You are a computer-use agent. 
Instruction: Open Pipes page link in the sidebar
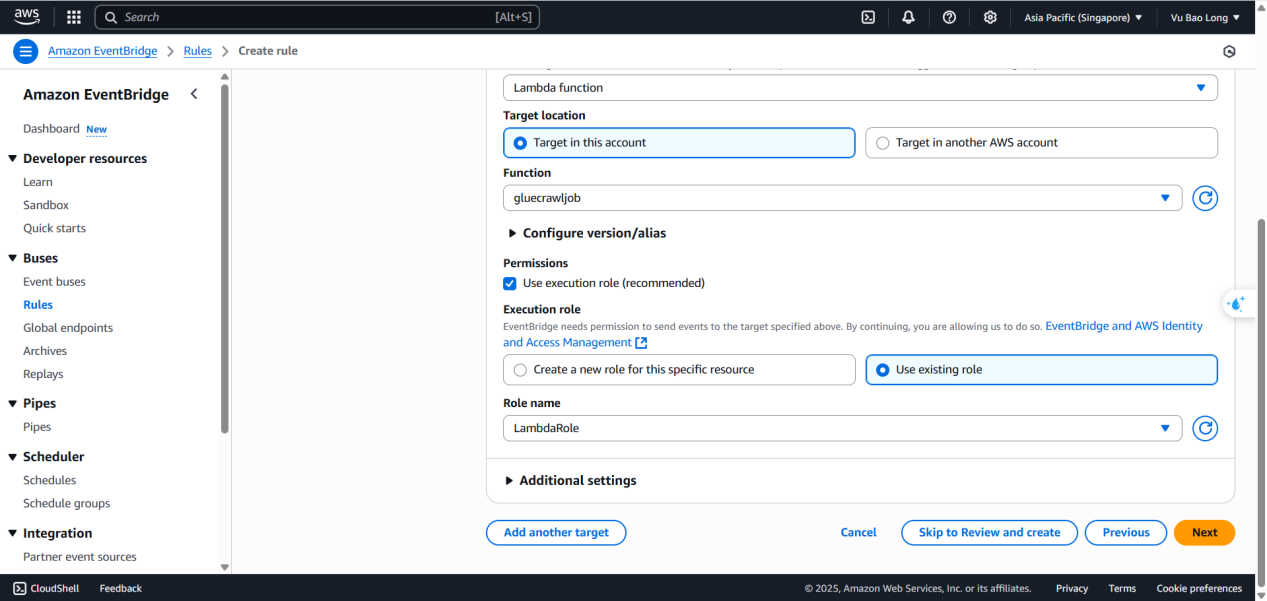37,427
